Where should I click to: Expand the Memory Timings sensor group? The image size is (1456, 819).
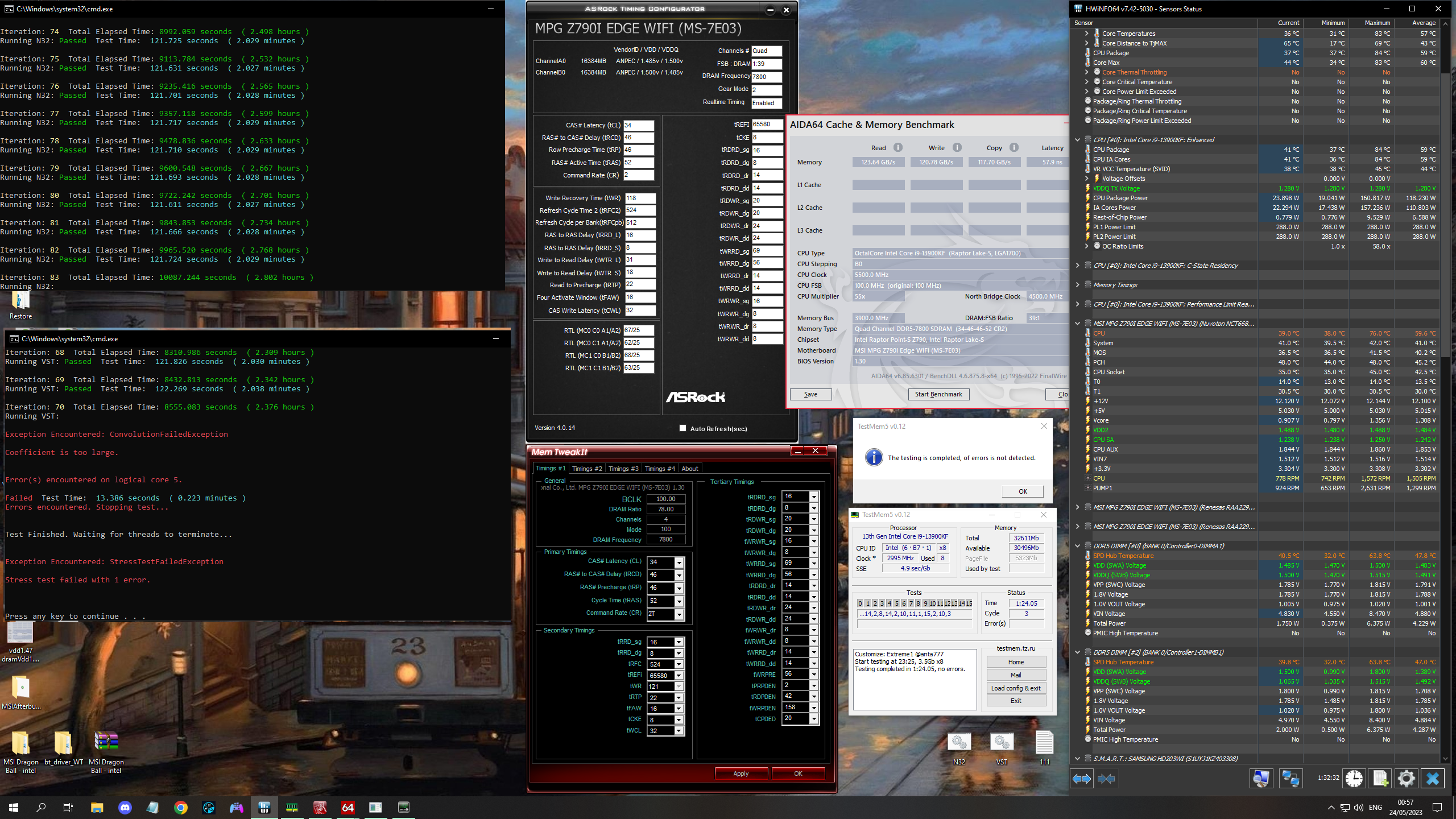point(1077,285)
